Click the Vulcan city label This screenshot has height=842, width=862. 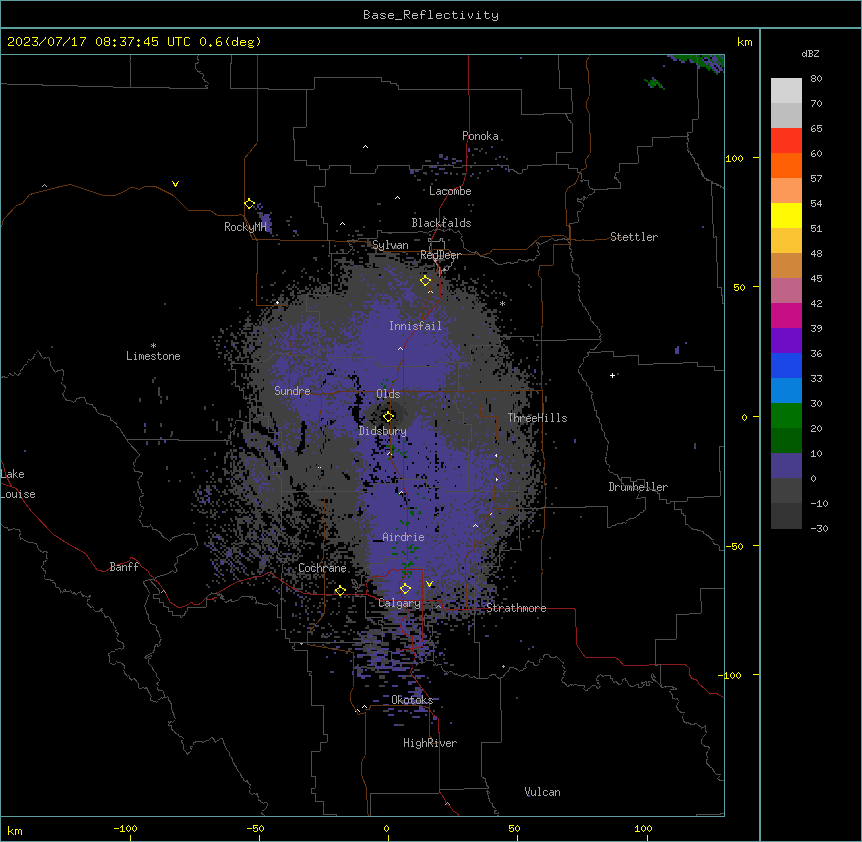click(x=543, y=792)
